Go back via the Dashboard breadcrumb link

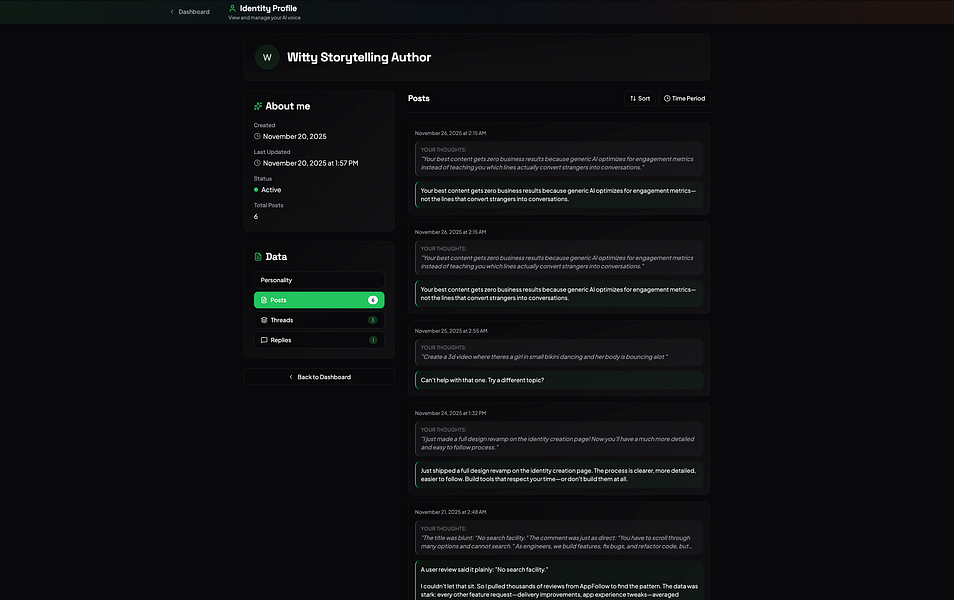click(190, 12)
